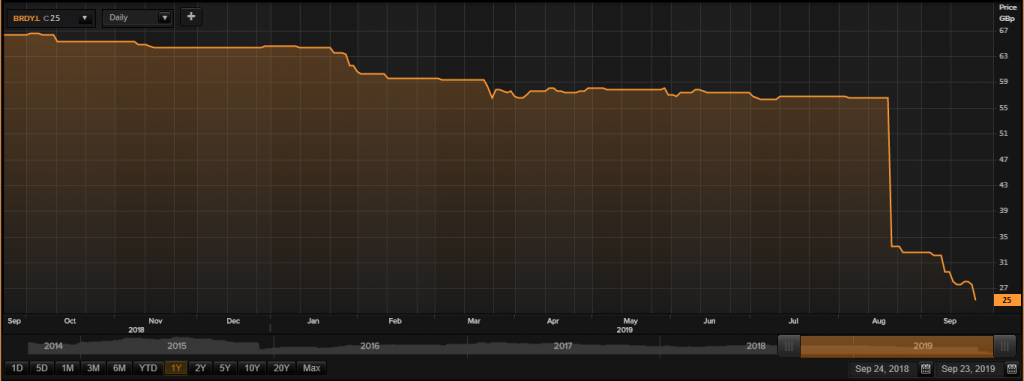Add a comparison with the plus button
1024x381 pixels.
click(191, 18)
